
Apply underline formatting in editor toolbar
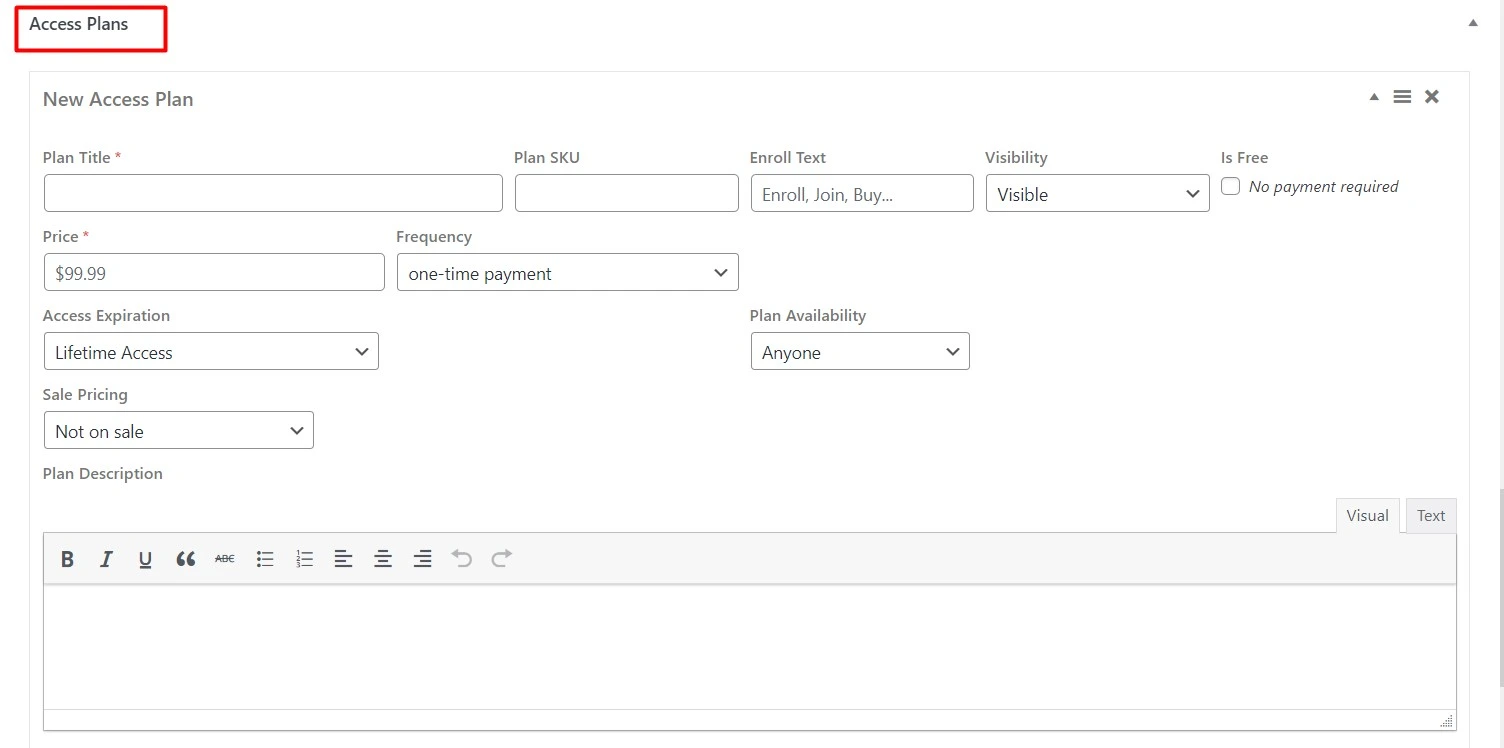(x=145, y=559)
